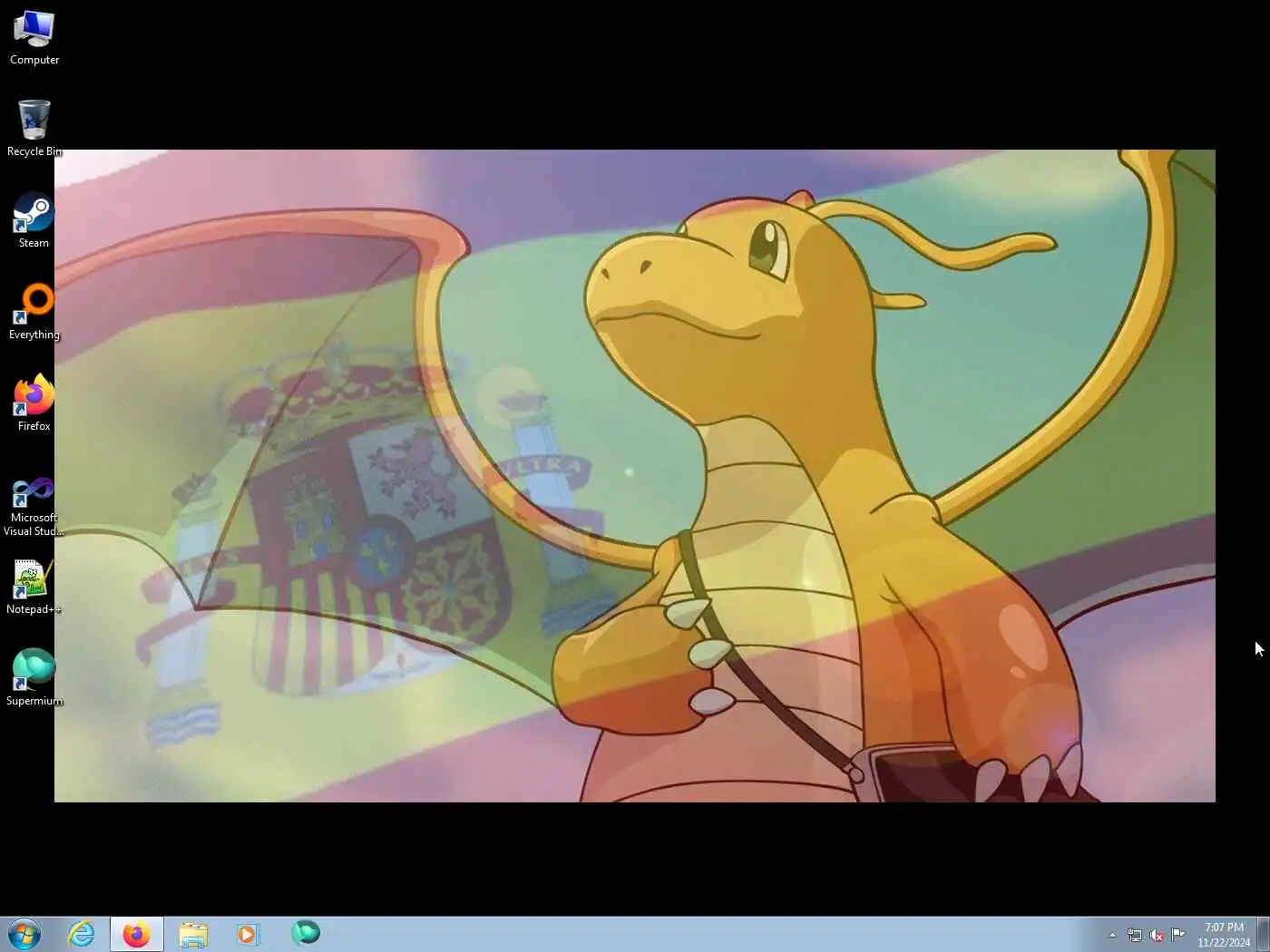This screenshot has width=1270, height=952.
Task: Open the Recycle Bin icon
Action: [34, 129]
